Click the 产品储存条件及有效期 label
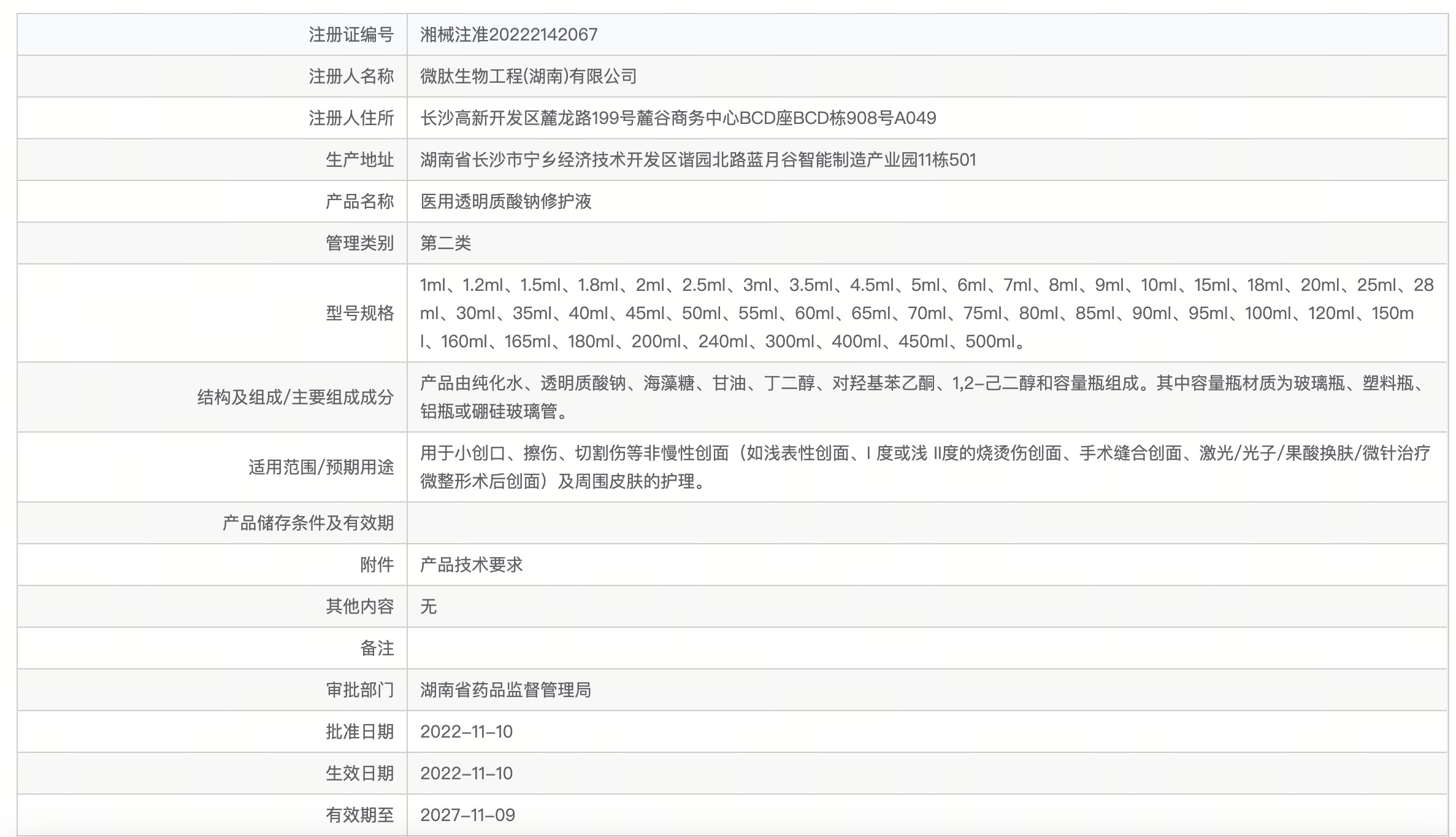 308,523
